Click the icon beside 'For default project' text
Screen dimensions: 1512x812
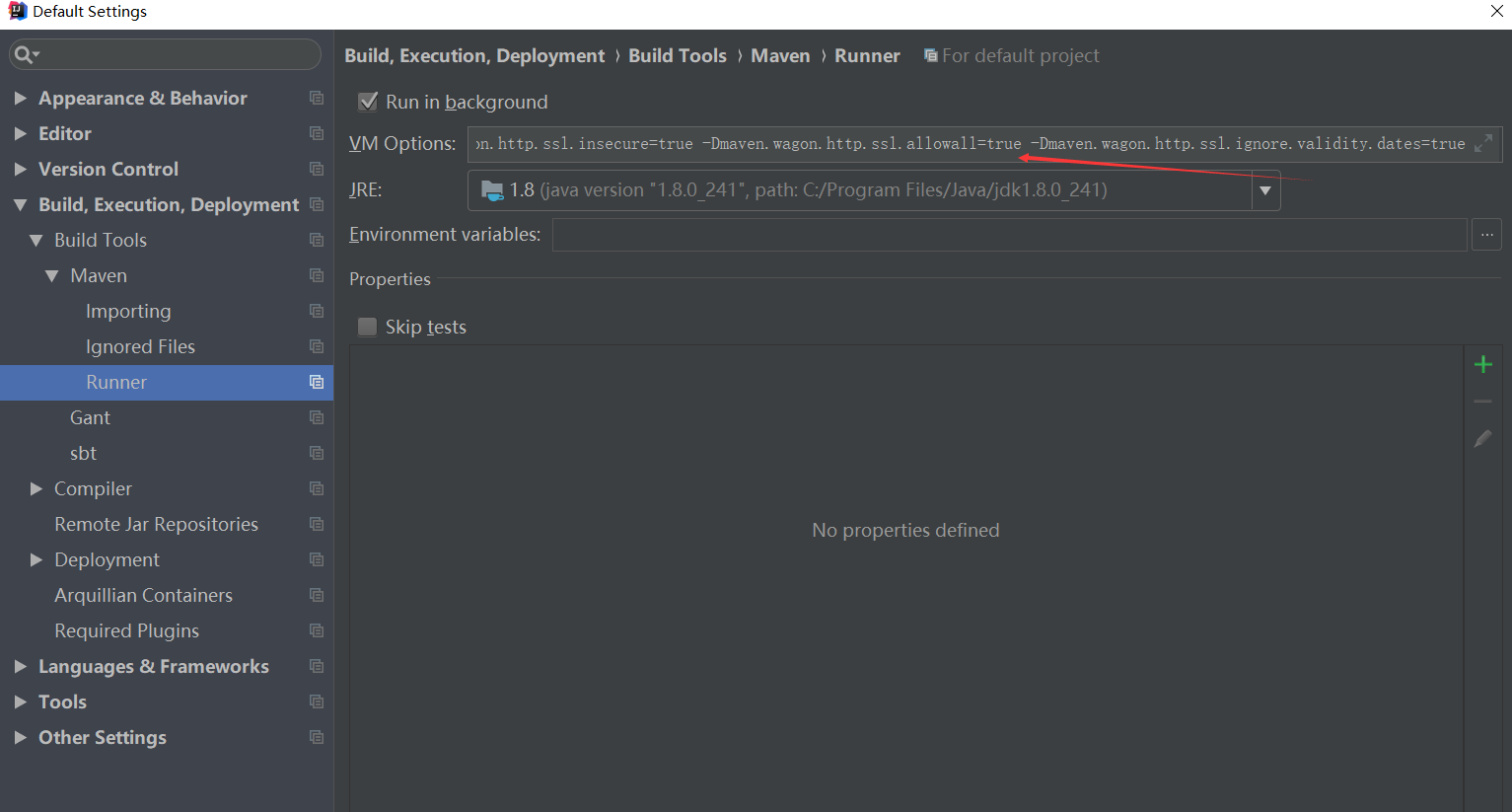click(929, 55)
